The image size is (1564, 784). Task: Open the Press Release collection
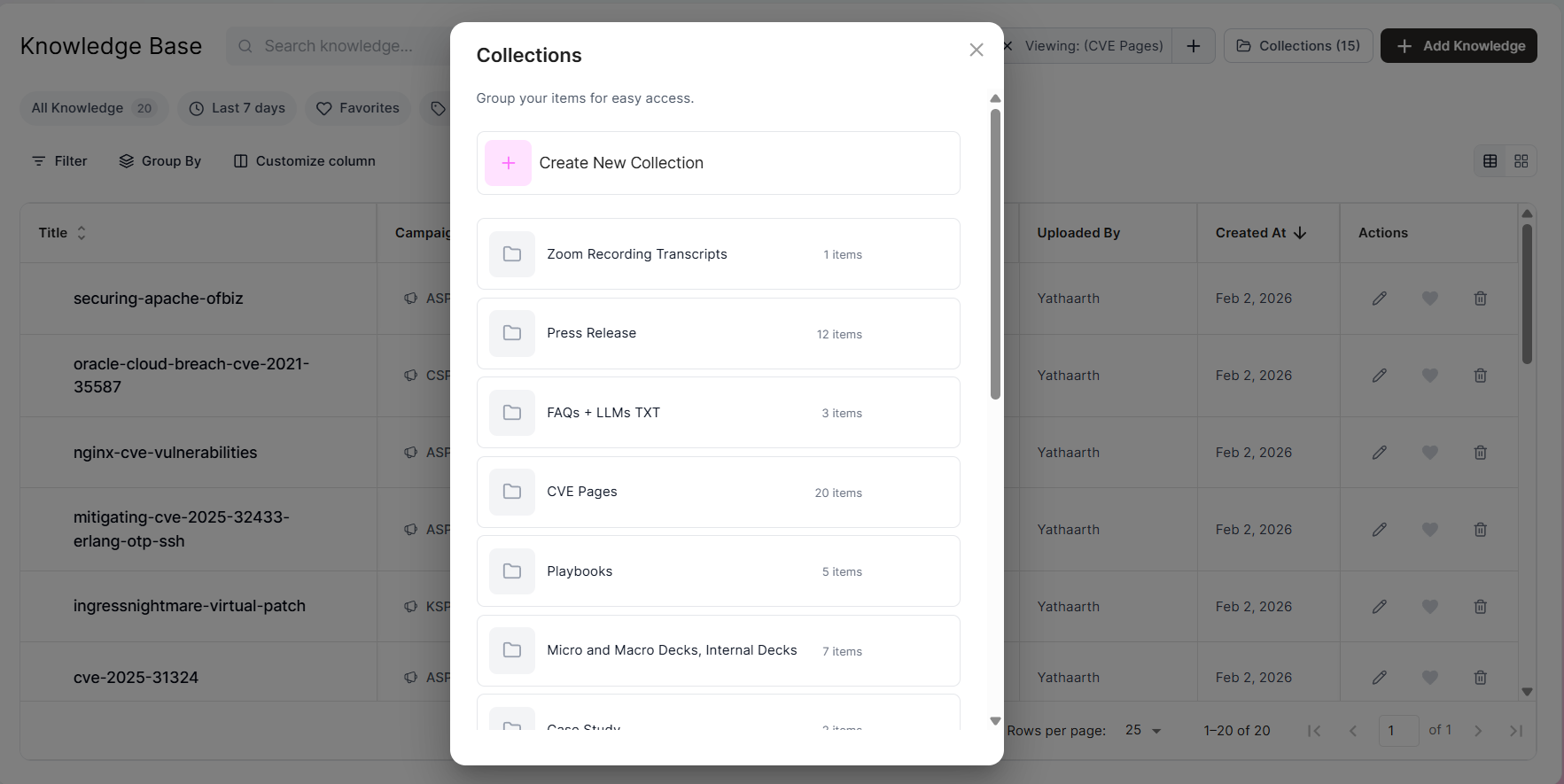point(718,334)
